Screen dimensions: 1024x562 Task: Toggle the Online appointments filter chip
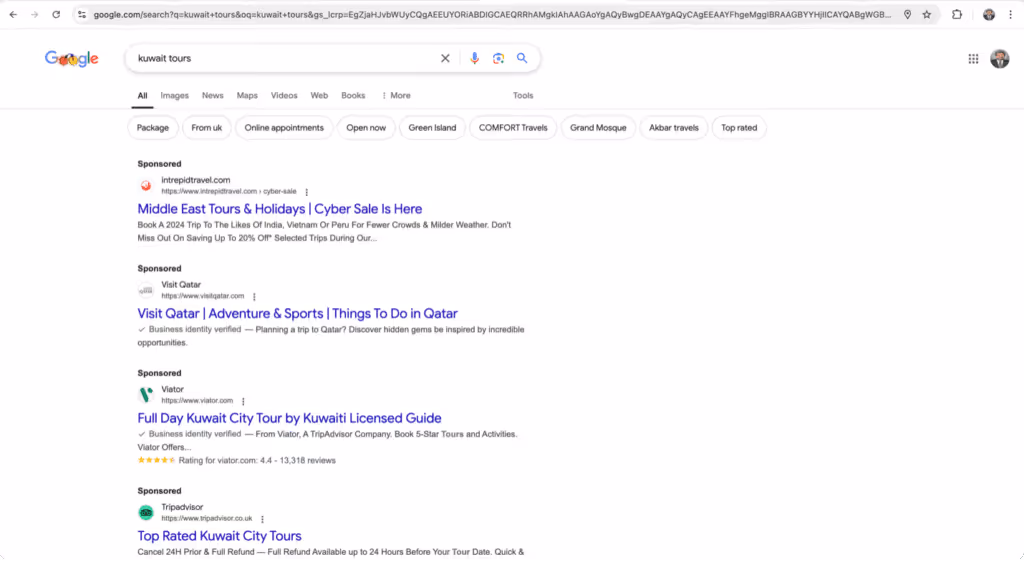click(x=284, y=128)
